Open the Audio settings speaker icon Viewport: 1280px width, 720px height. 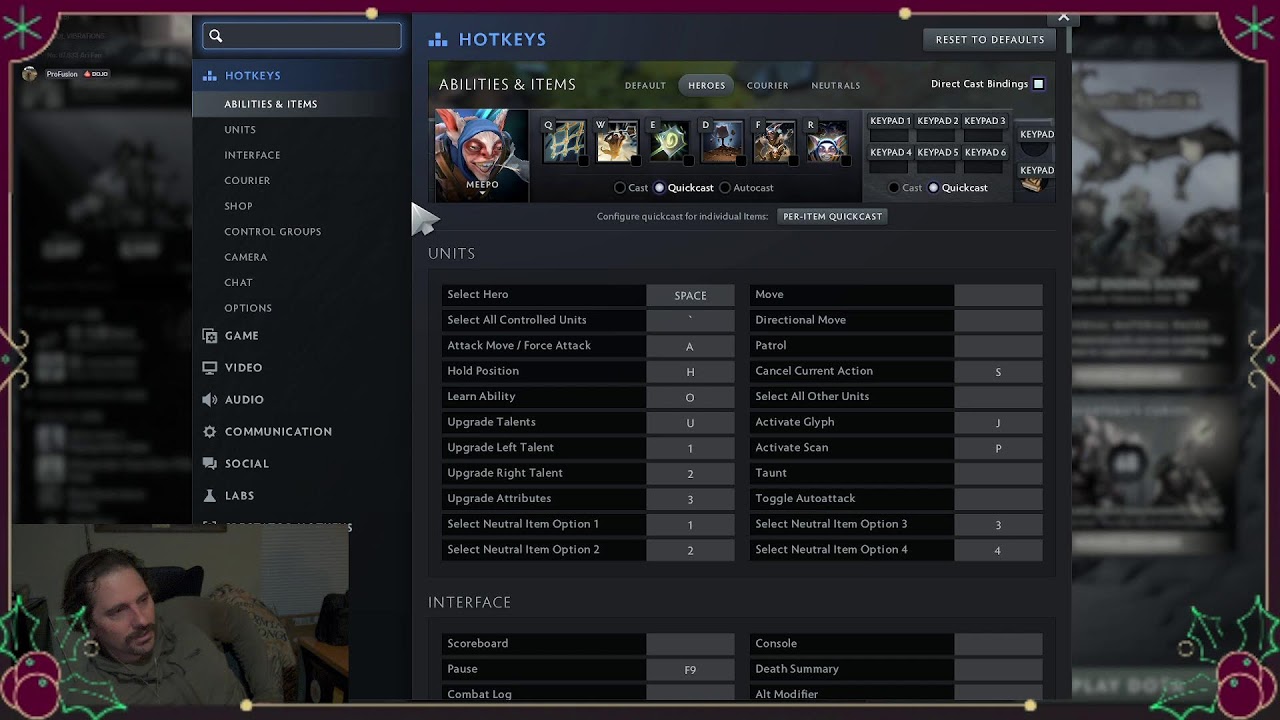click(x=209, y=400)
